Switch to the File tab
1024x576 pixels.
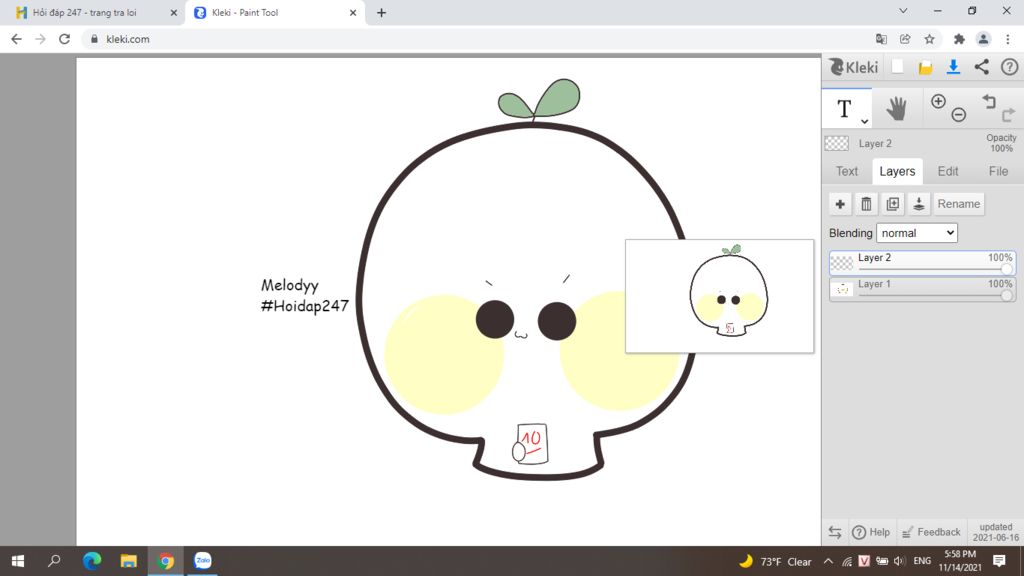click(998, 171)
